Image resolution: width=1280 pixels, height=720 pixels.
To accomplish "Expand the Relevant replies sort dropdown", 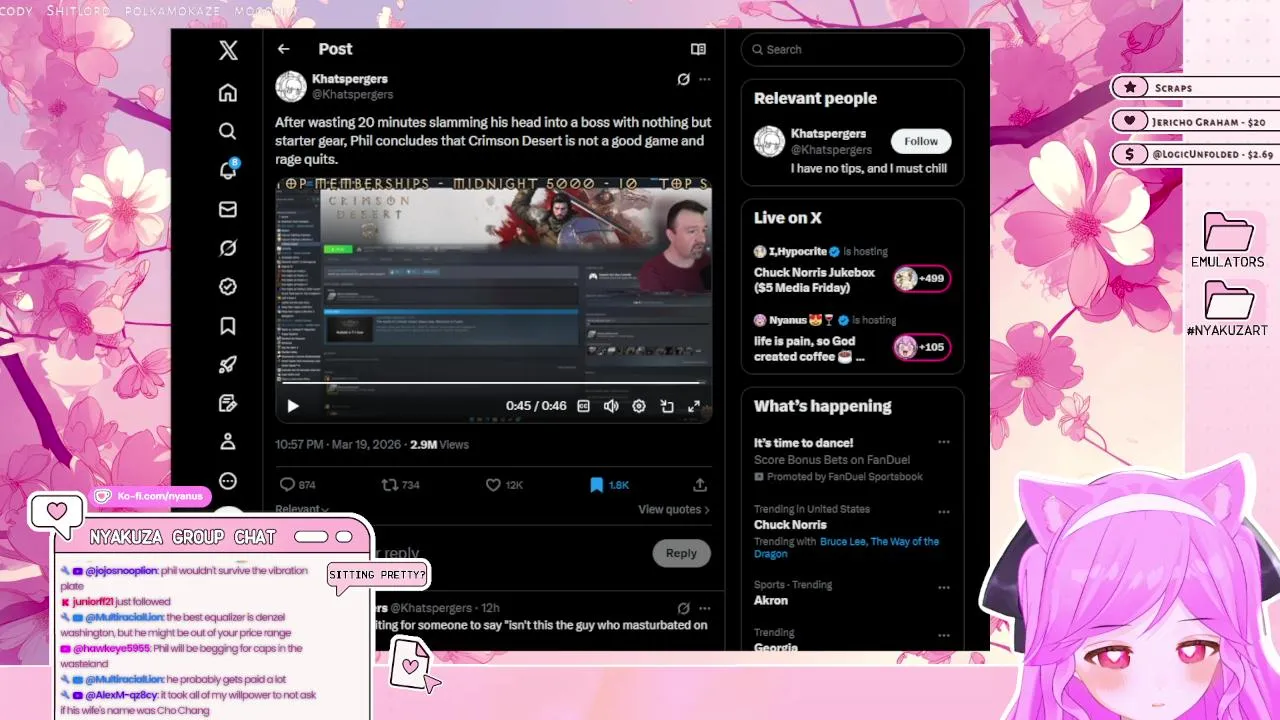I will point(302,509).
